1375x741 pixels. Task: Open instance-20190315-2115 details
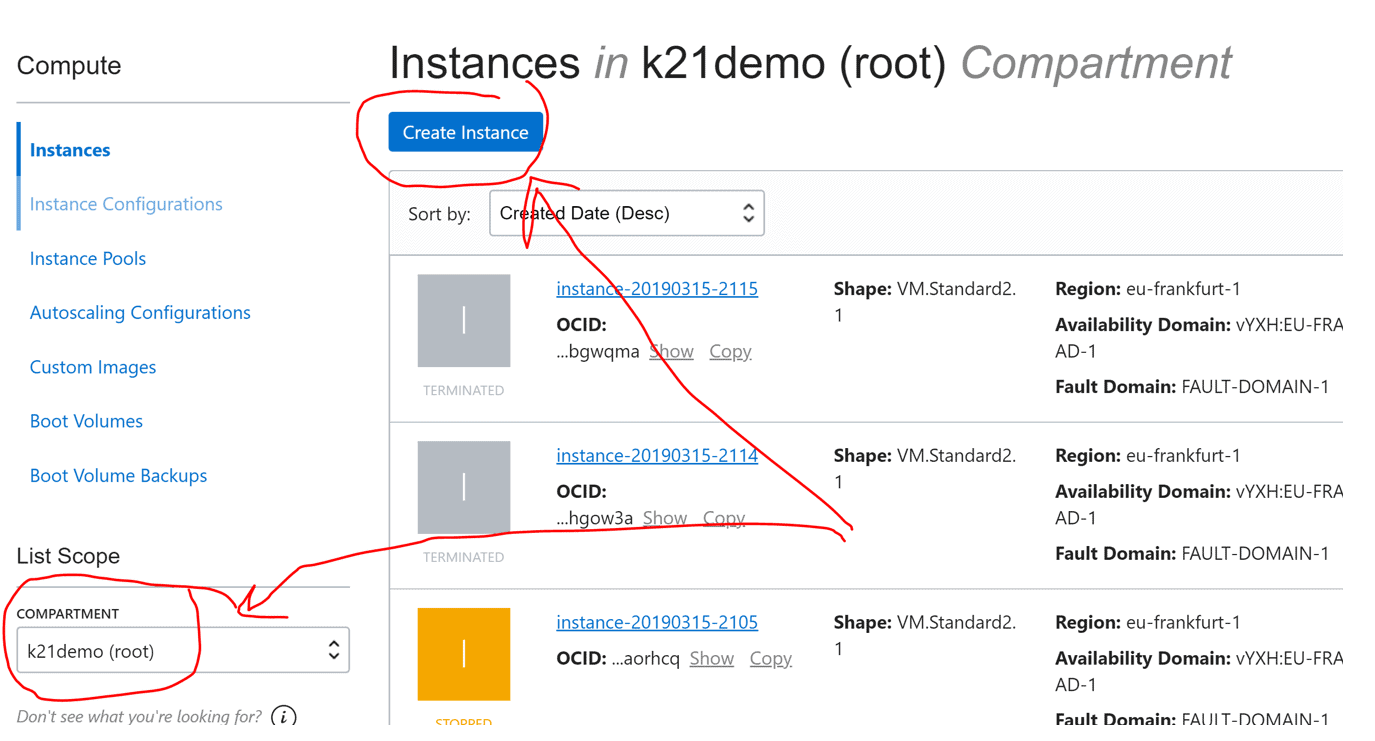click(x=657, y=288)
